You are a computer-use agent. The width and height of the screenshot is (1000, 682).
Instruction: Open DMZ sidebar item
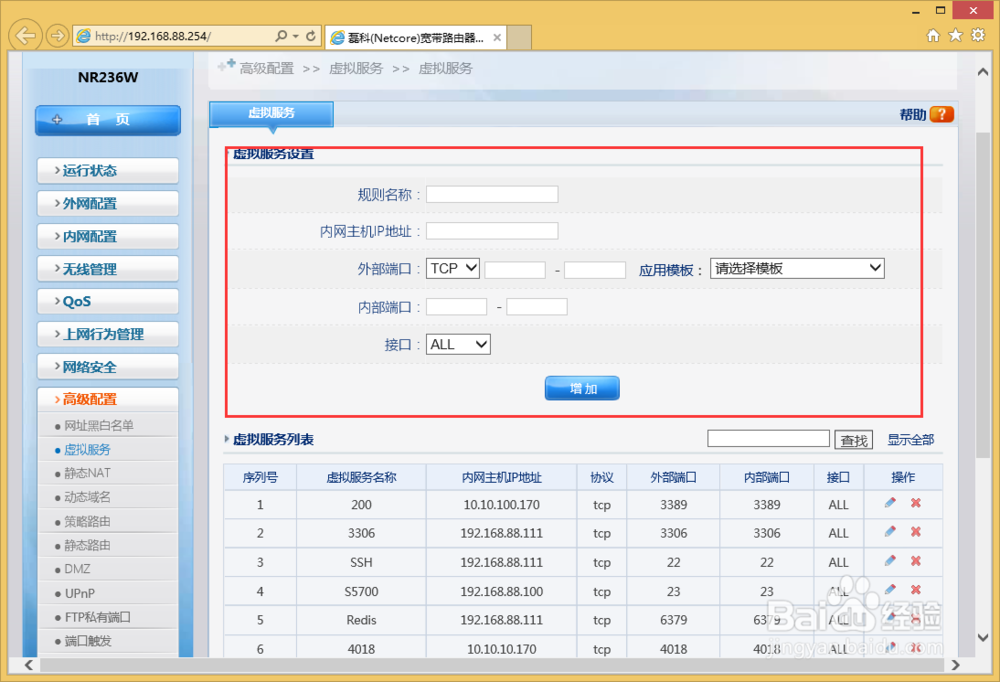click(x=77, y=569)
